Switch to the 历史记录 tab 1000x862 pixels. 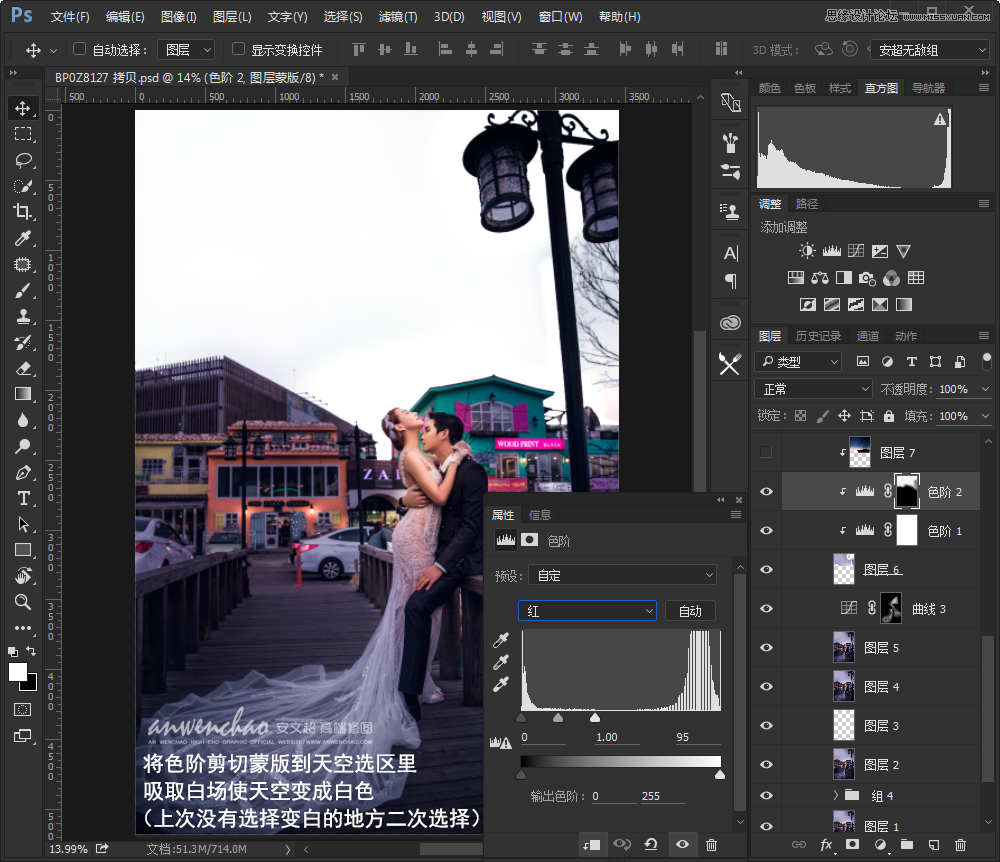point(818,336)
